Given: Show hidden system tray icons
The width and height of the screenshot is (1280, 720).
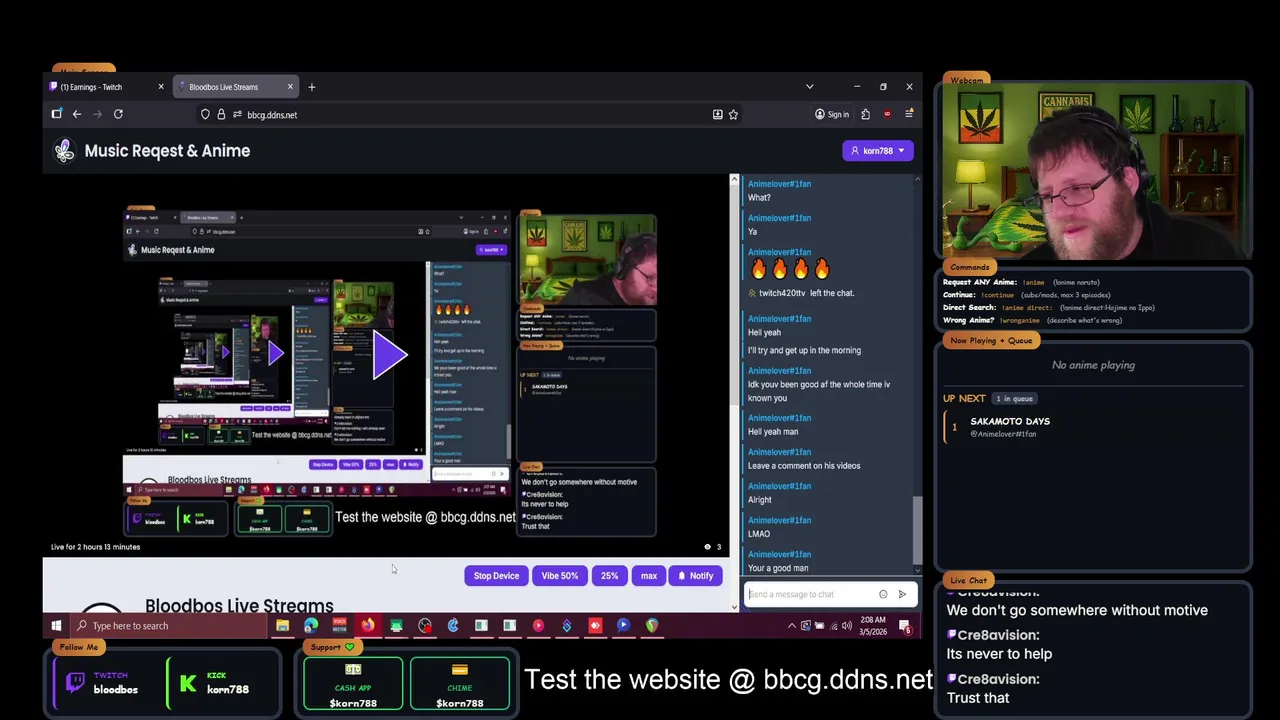Looking at the screenshot, I should pos(792,626).
